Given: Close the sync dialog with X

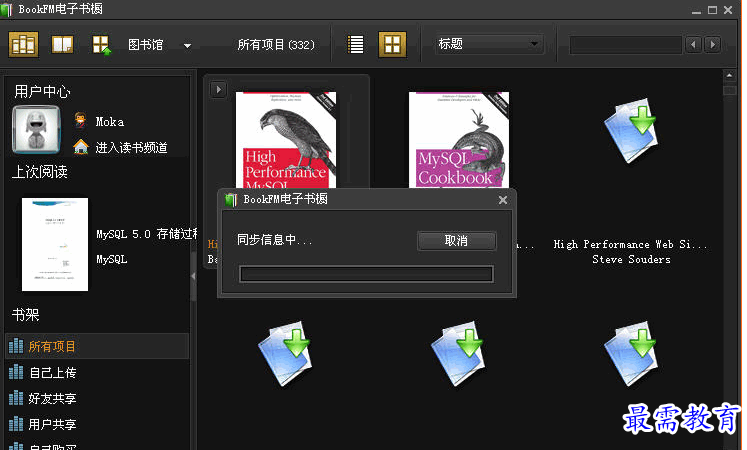Looking at the screenshot, I should 503,199.
